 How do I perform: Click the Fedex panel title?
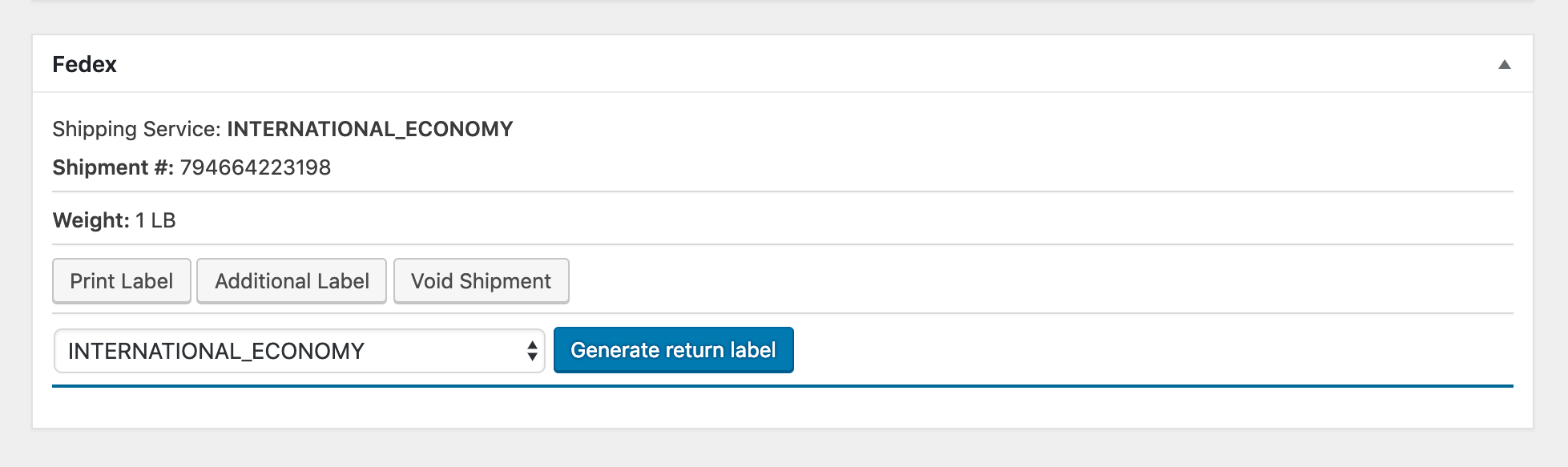click(x=84, y=64)
